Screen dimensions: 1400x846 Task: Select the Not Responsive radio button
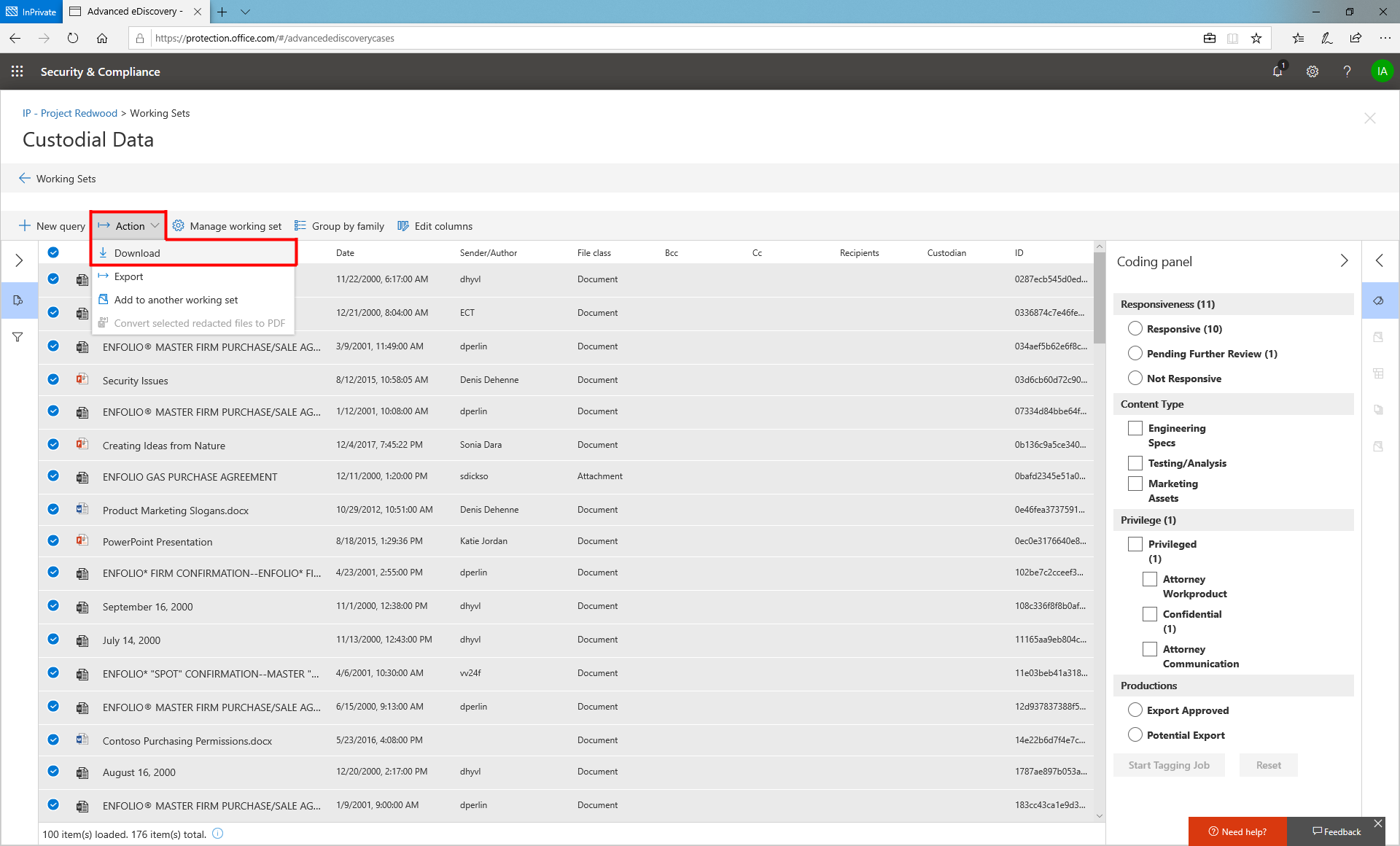point(1135,379)
